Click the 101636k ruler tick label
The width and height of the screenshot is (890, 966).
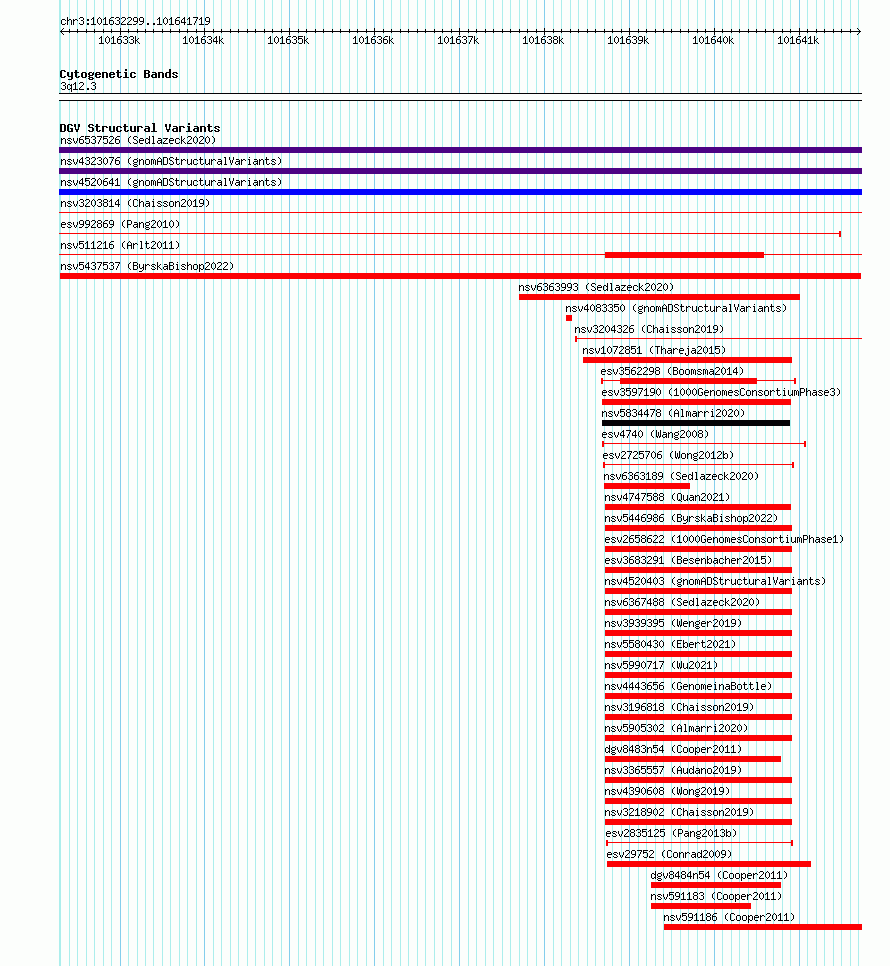(x=373, y=41)
